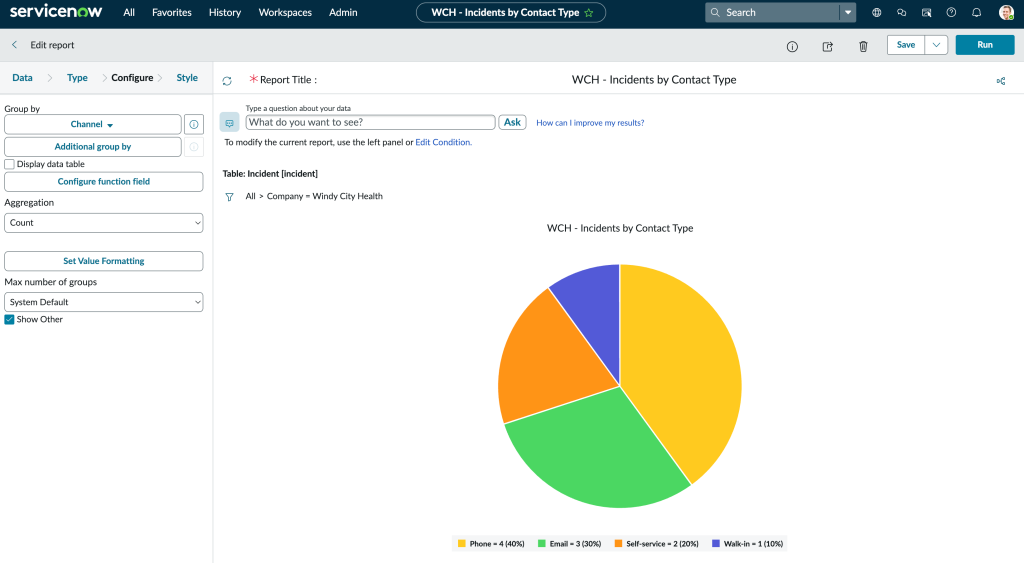Click Set Value Formatting button

pyautogui.click(x=104, y=261)
